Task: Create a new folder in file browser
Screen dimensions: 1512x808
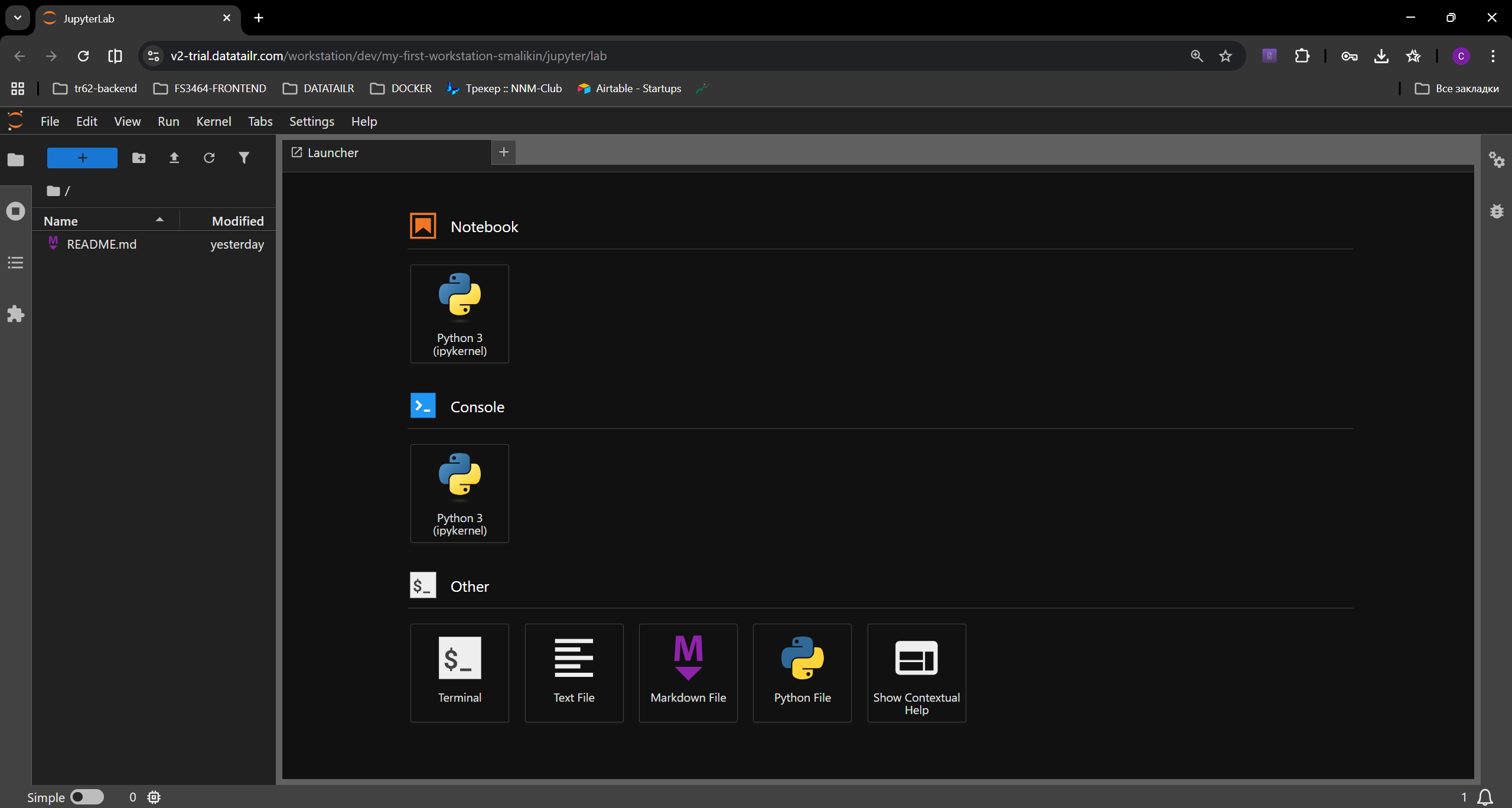Action: tap(139, 158)
